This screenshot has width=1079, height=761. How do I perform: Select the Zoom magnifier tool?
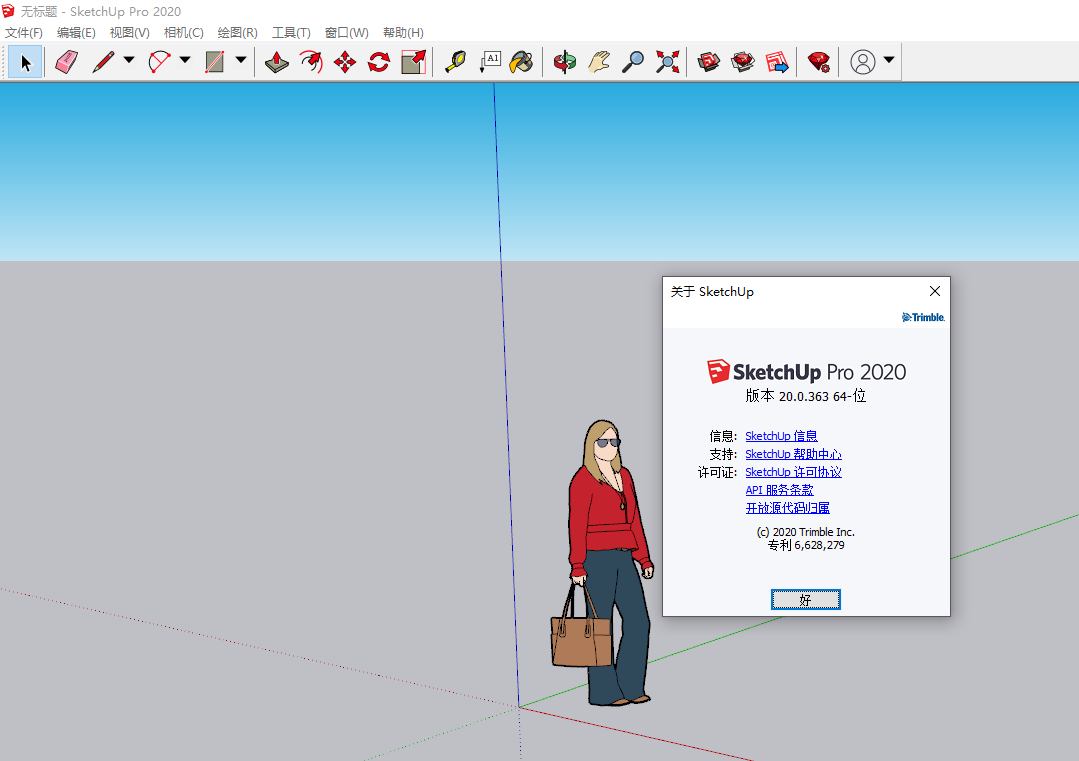click(x=632, y=62)
